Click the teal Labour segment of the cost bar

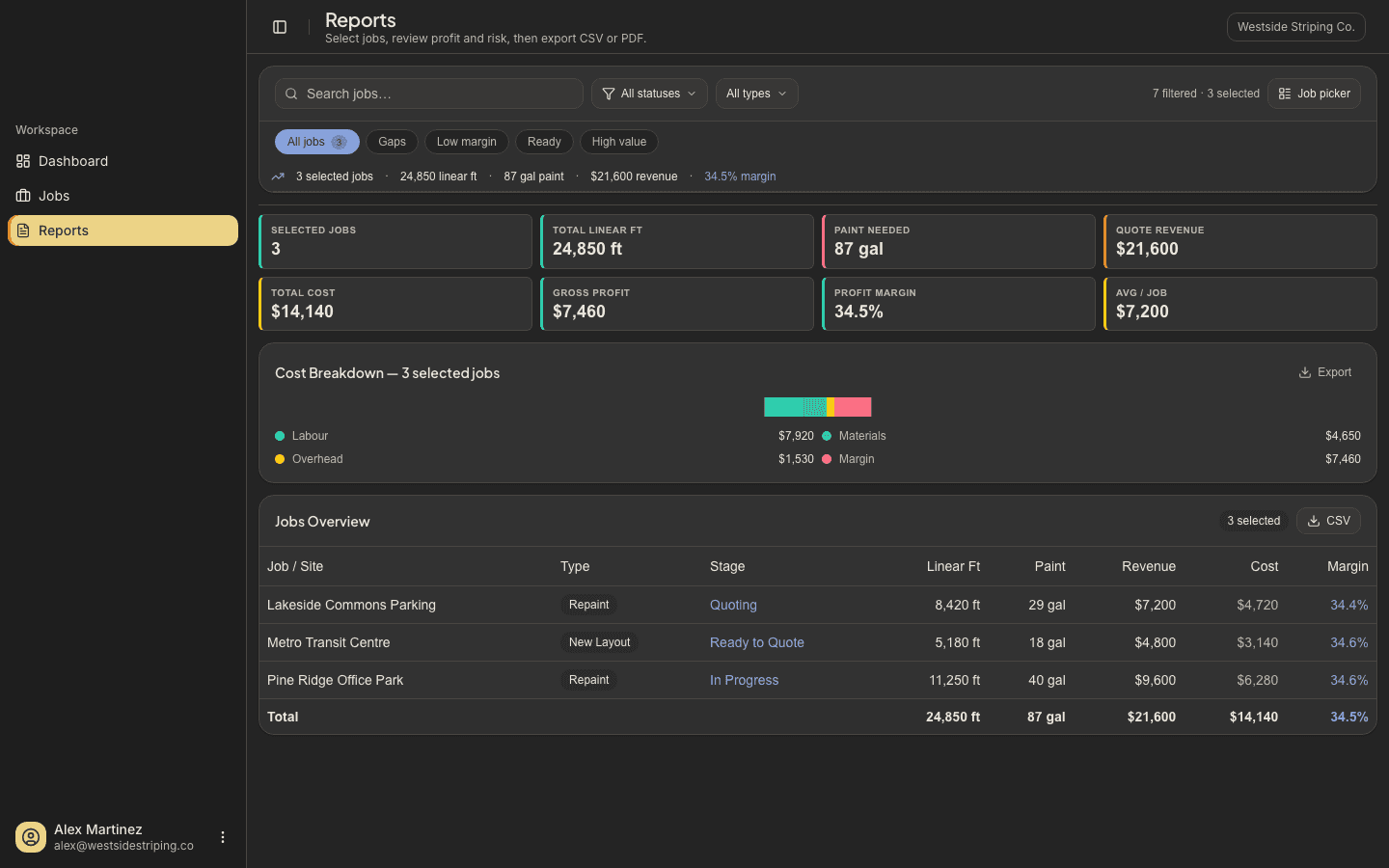coord(784,407)
